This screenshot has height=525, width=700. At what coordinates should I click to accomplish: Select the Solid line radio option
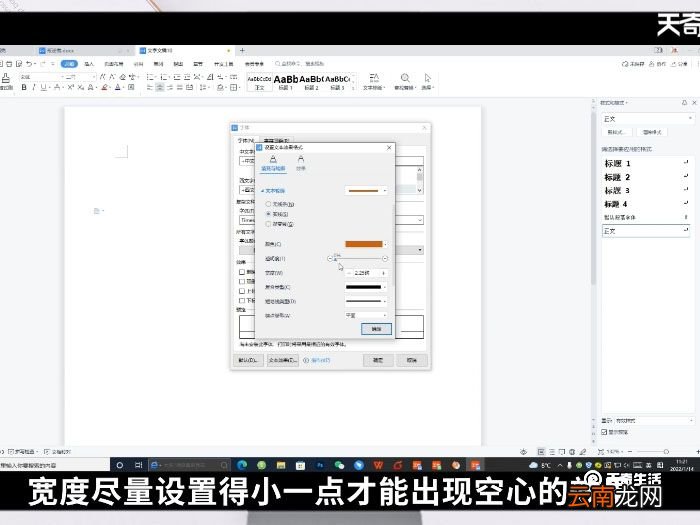(268, 214)
